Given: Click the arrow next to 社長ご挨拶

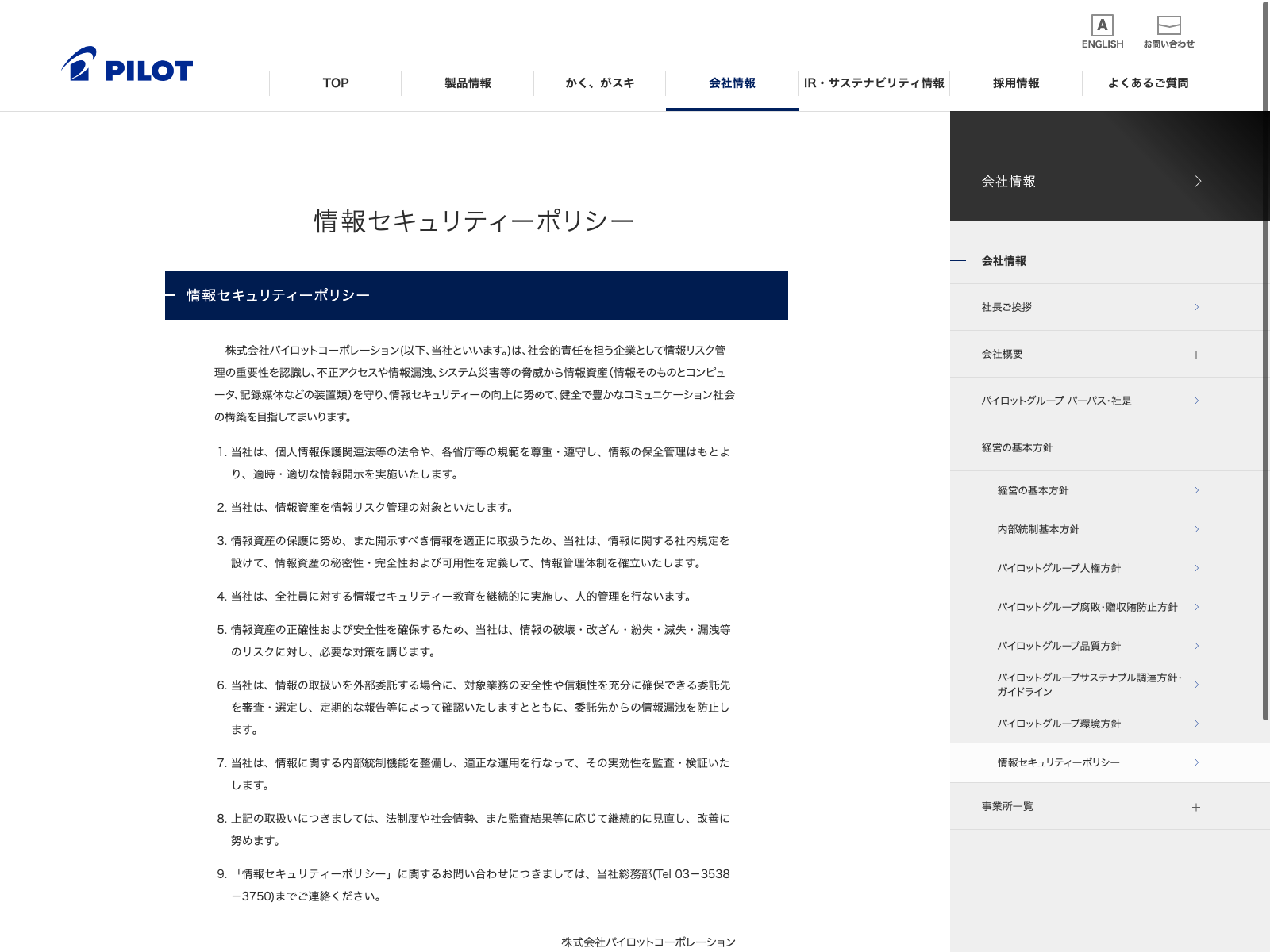Looking at the screenshot, I should [1196, 307].
